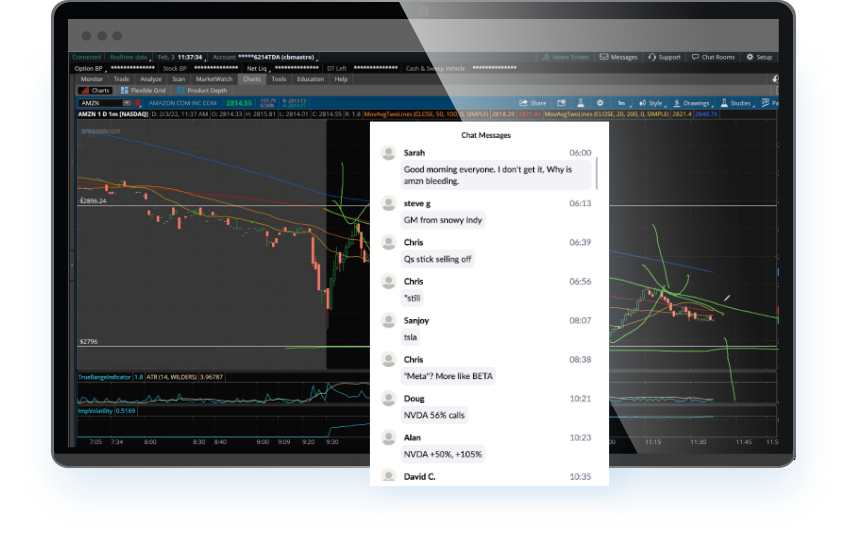The image size is (856, 549).
Task: Click the $2796 price level label
Action: tap(88, 341)
